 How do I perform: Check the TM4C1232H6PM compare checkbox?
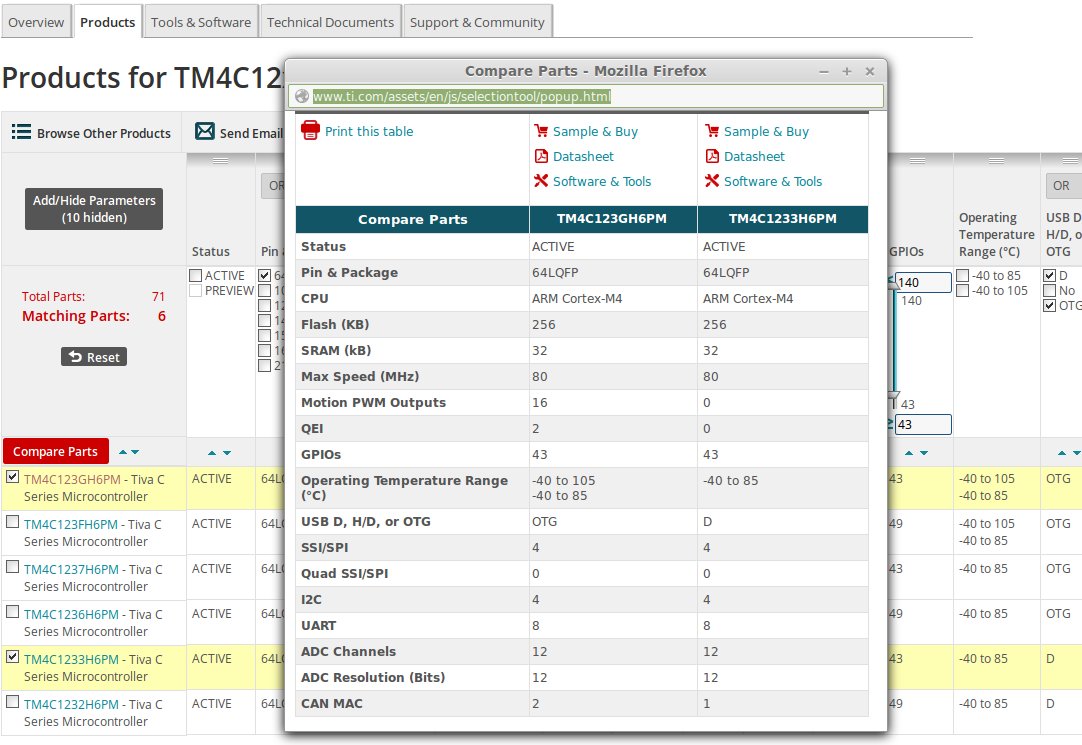point(12,702)
